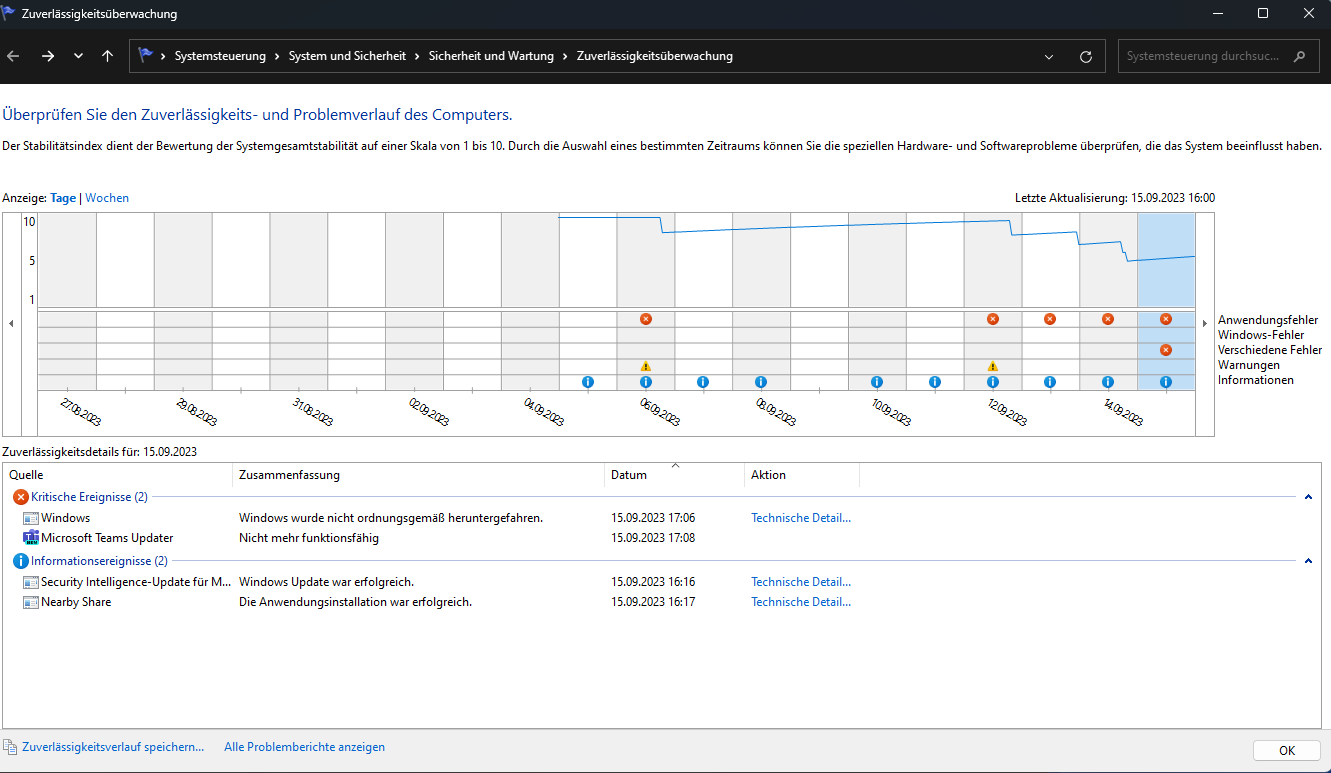Open recent locations dropdown arrow
This screenshot has width=1331, height=773.
click(78, 56)
